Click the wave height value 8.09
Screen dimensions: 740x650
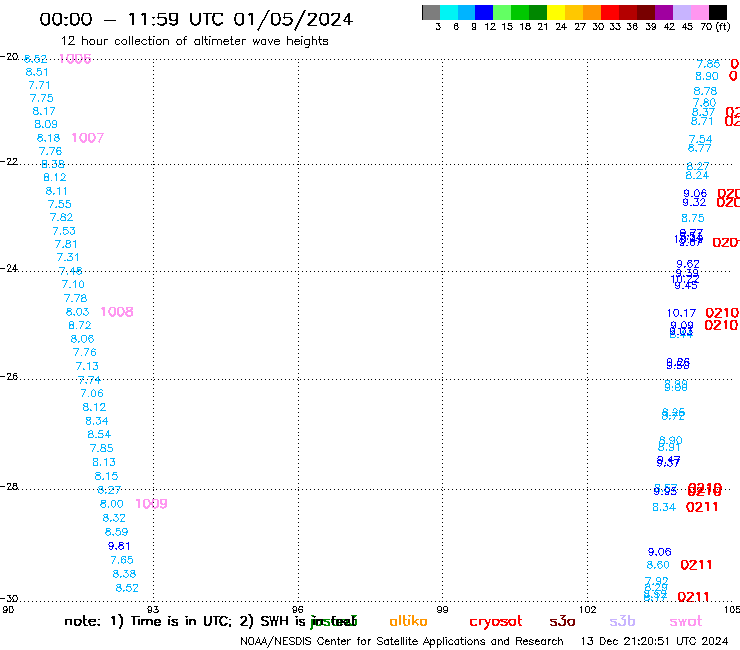[x=46, y=125]
